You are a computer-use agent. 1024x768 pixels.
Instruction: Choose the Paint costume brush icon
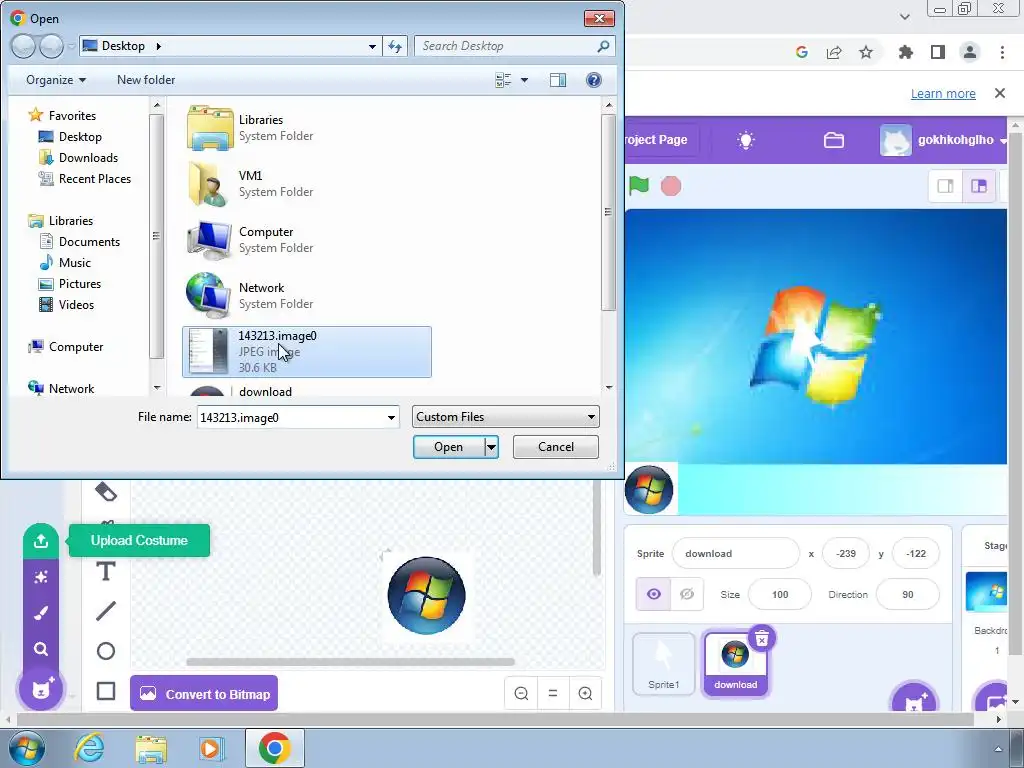40,613
